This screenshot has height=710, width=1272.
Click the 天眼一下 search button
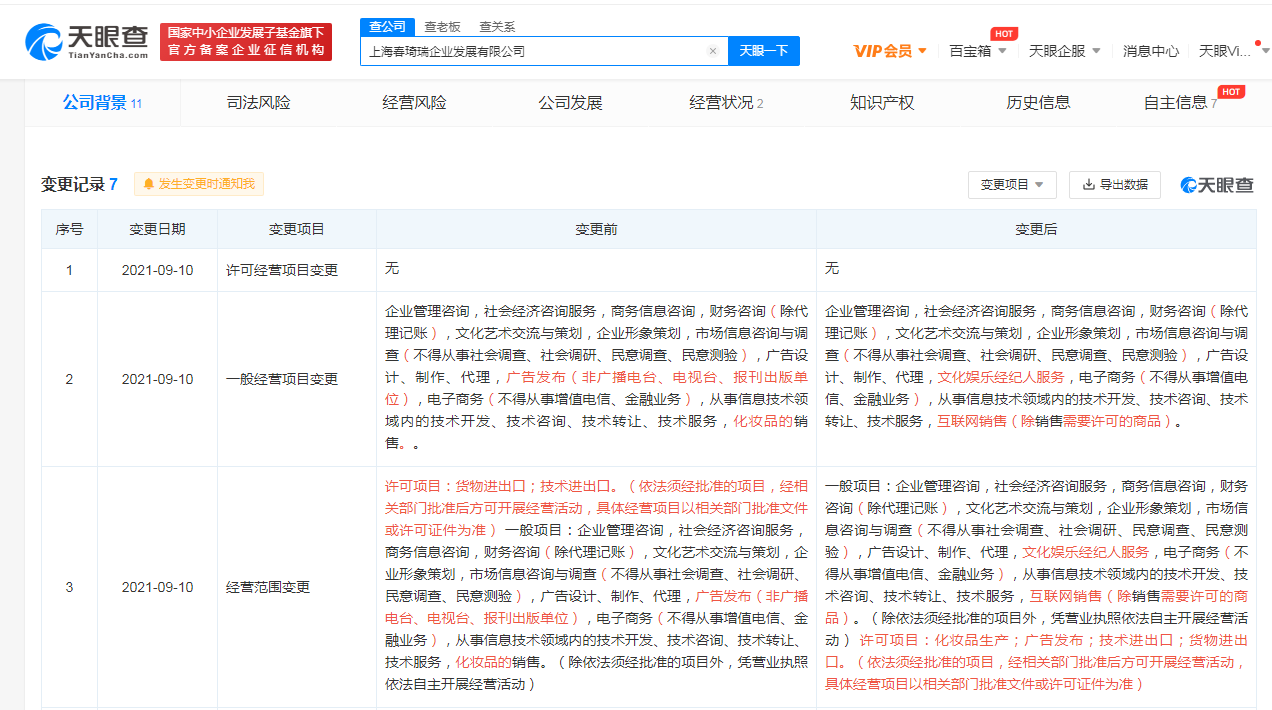(x=763, y=51)
